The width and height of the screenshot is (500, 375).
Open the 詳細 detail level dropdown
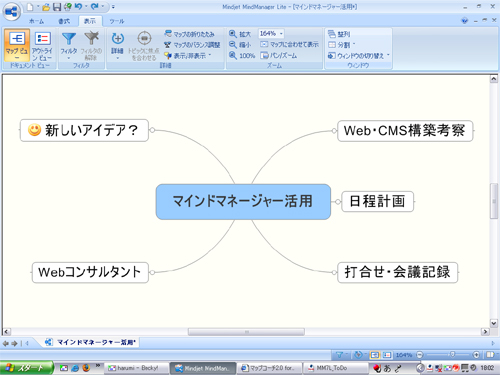[117, 45]
